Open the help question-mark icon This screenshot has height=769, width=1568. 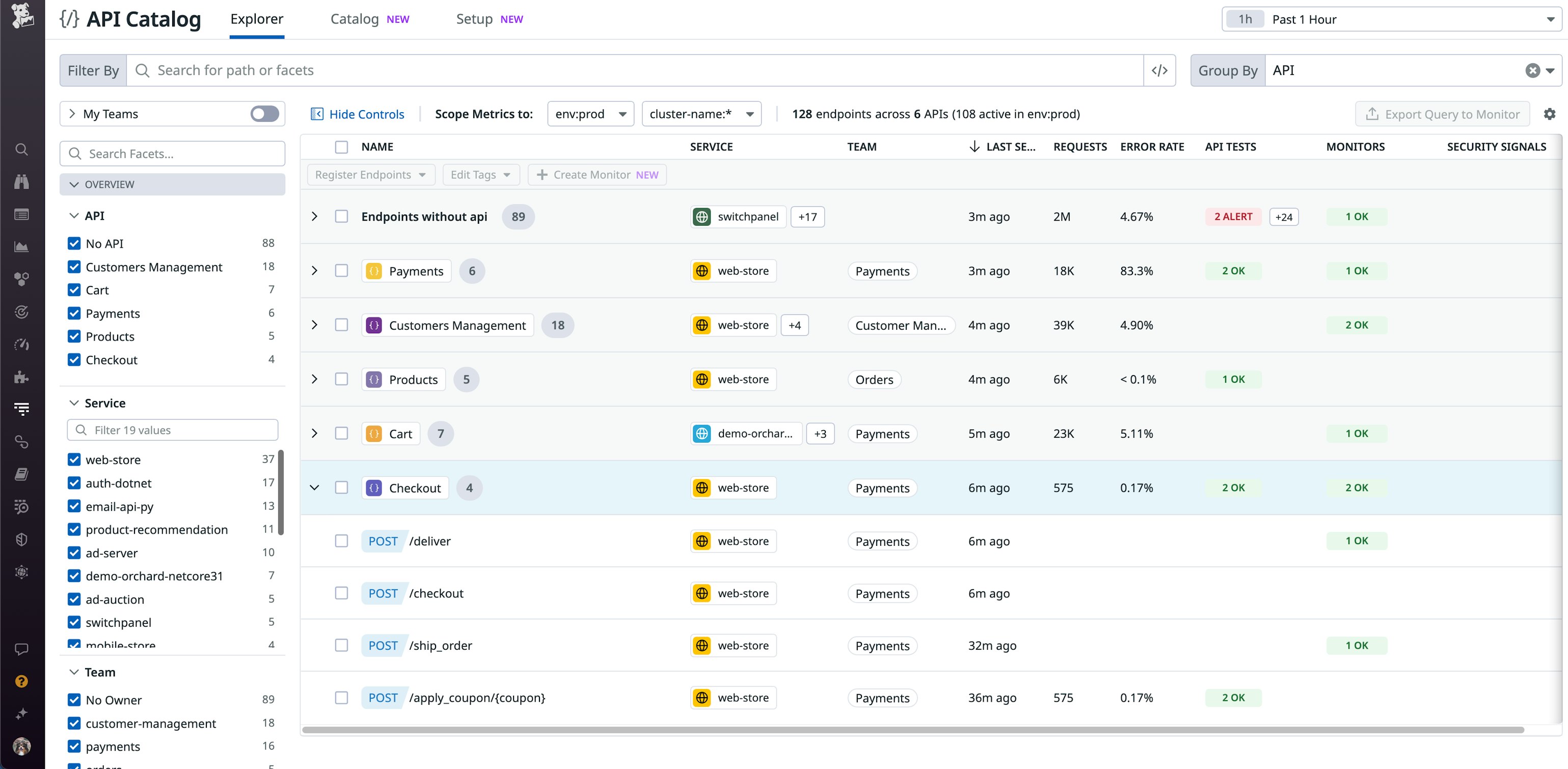point(21,681)
